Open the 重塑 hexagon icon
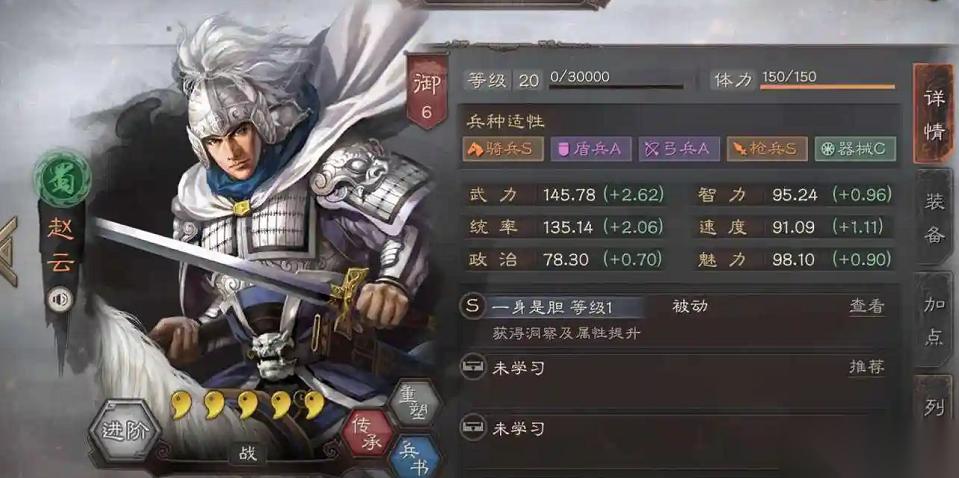Viewport: 959px width, 478px height. [x=415, y=402]
